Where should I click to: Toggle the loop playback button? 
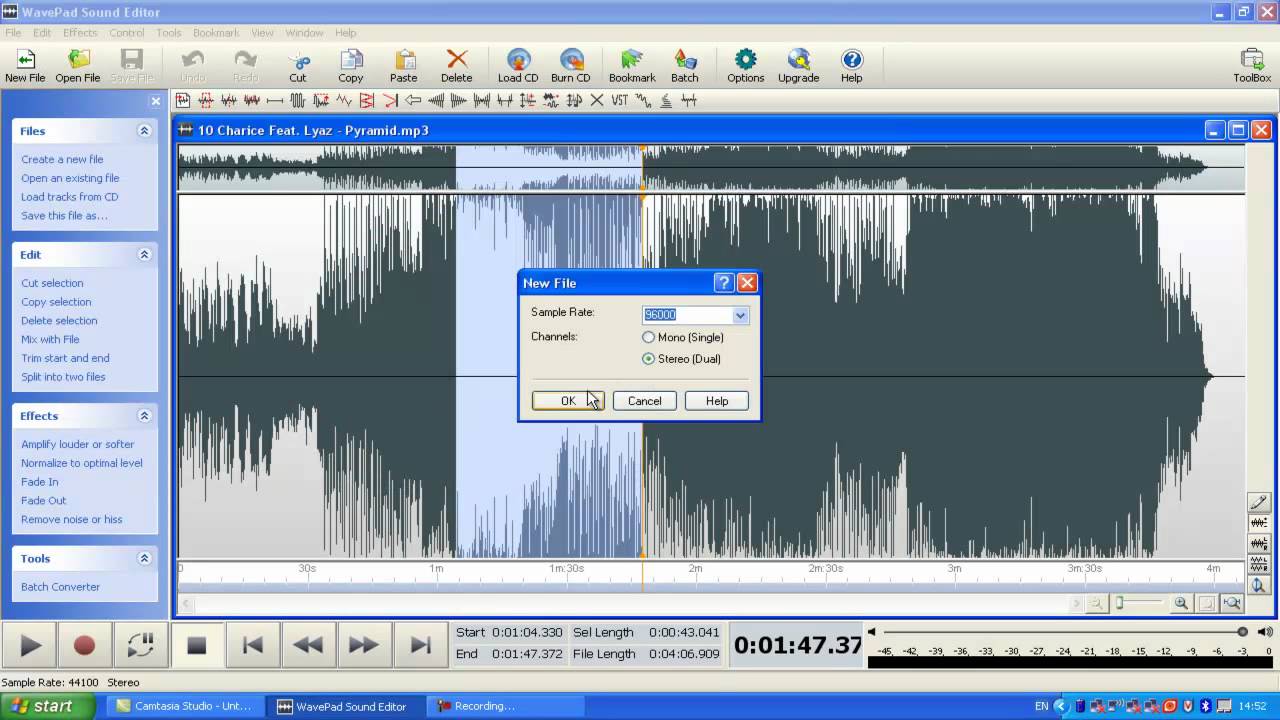[140, 645]
